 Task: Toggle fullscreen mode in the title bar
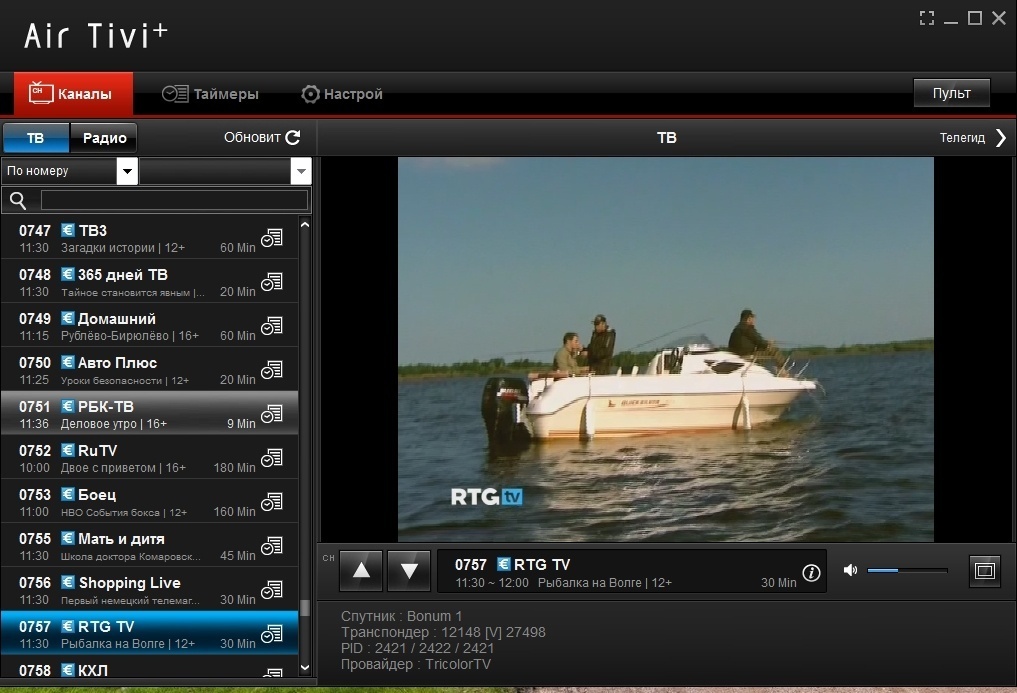coord(927,18)
